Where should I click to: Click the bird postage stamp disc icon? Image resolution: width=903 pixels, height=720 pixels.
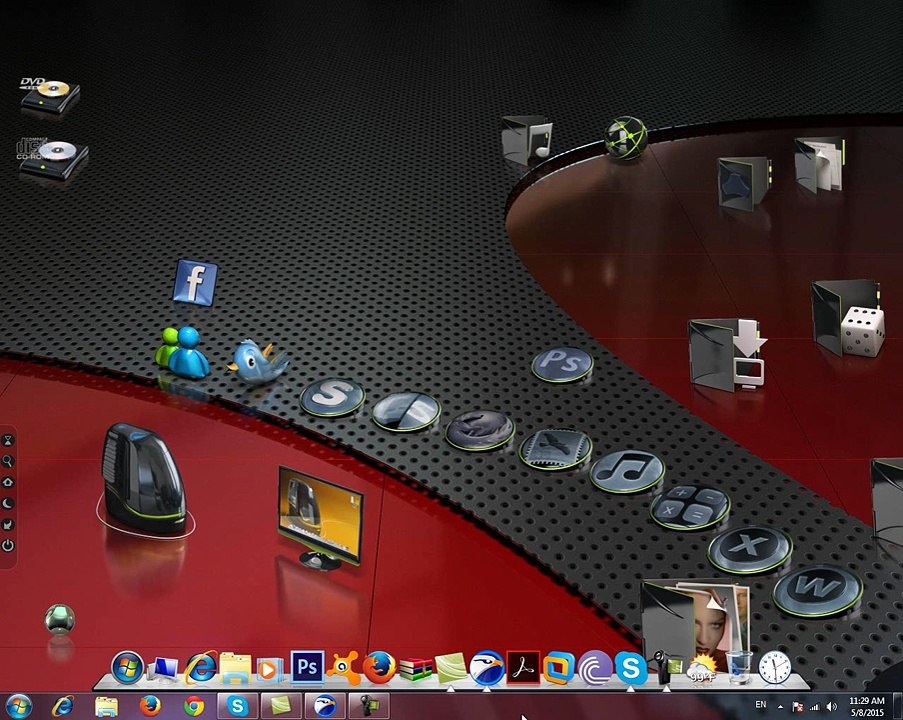click(x=555, y=449)
